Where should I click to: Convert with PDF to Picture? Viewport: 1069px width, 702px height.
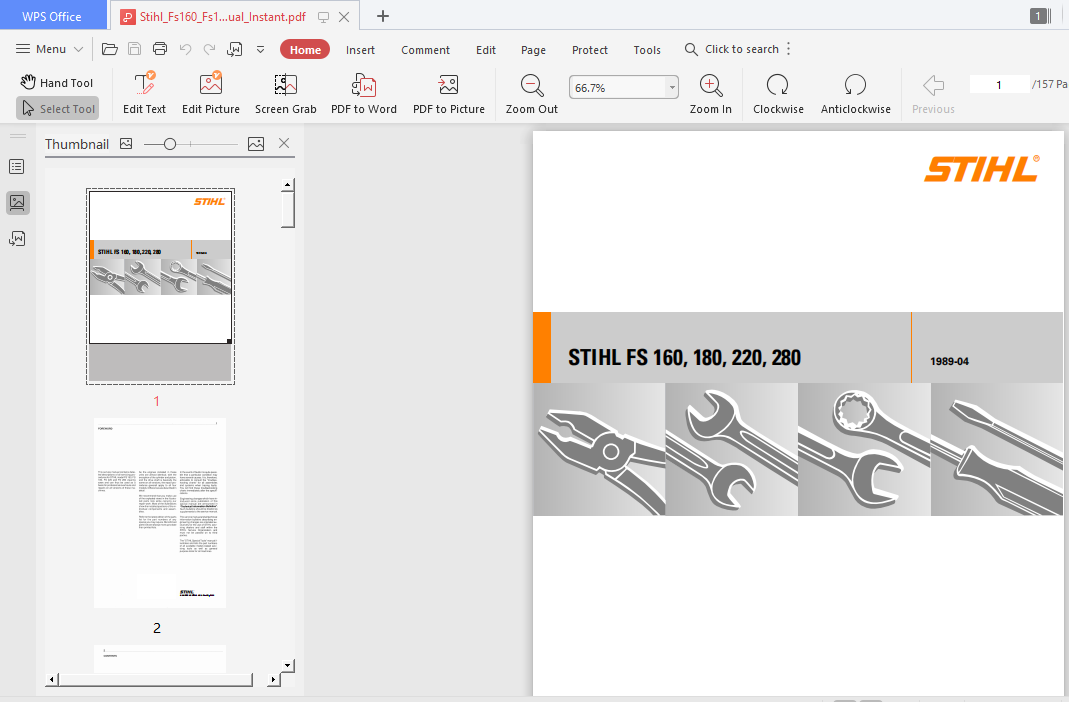click(x=449, y=93)
